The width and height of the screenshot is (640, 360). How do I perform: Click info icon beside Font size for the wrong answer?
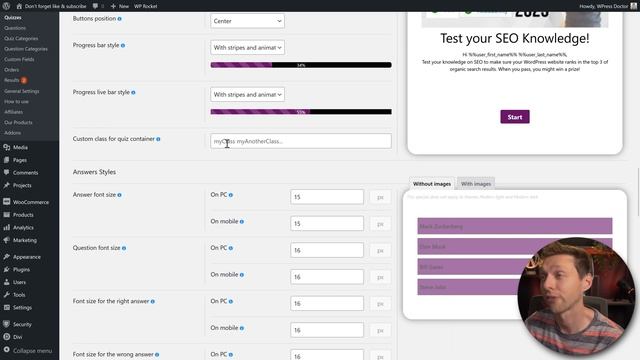point(157,355)
